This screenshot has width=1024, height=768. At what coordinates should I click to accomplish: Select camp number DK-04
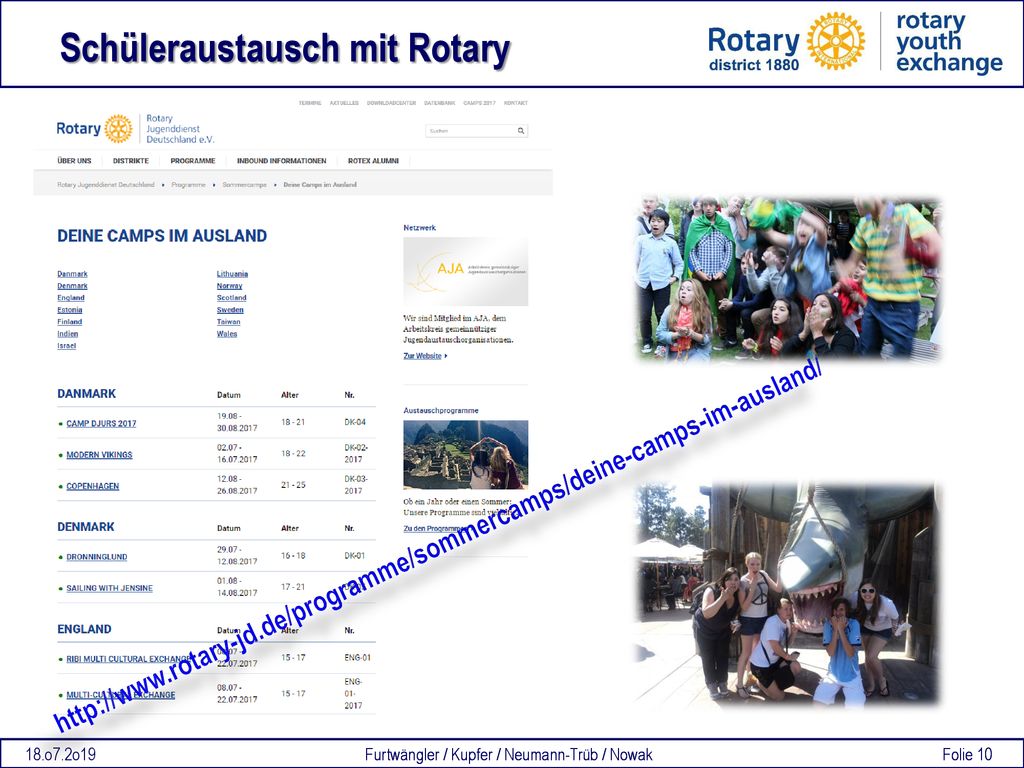pos(355,423)
